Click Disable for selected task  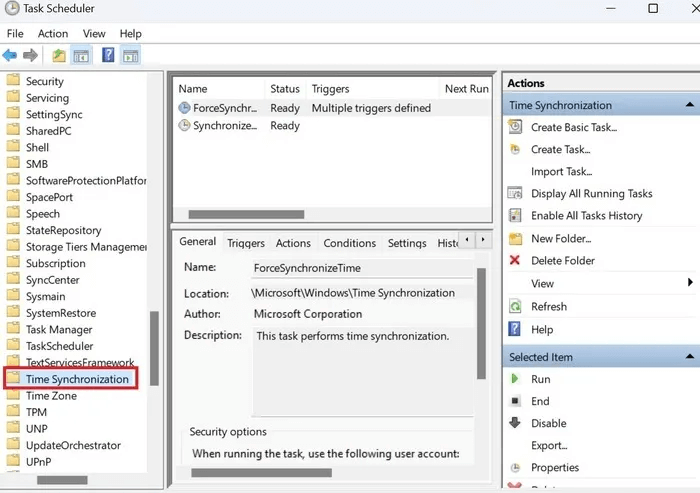549,423
